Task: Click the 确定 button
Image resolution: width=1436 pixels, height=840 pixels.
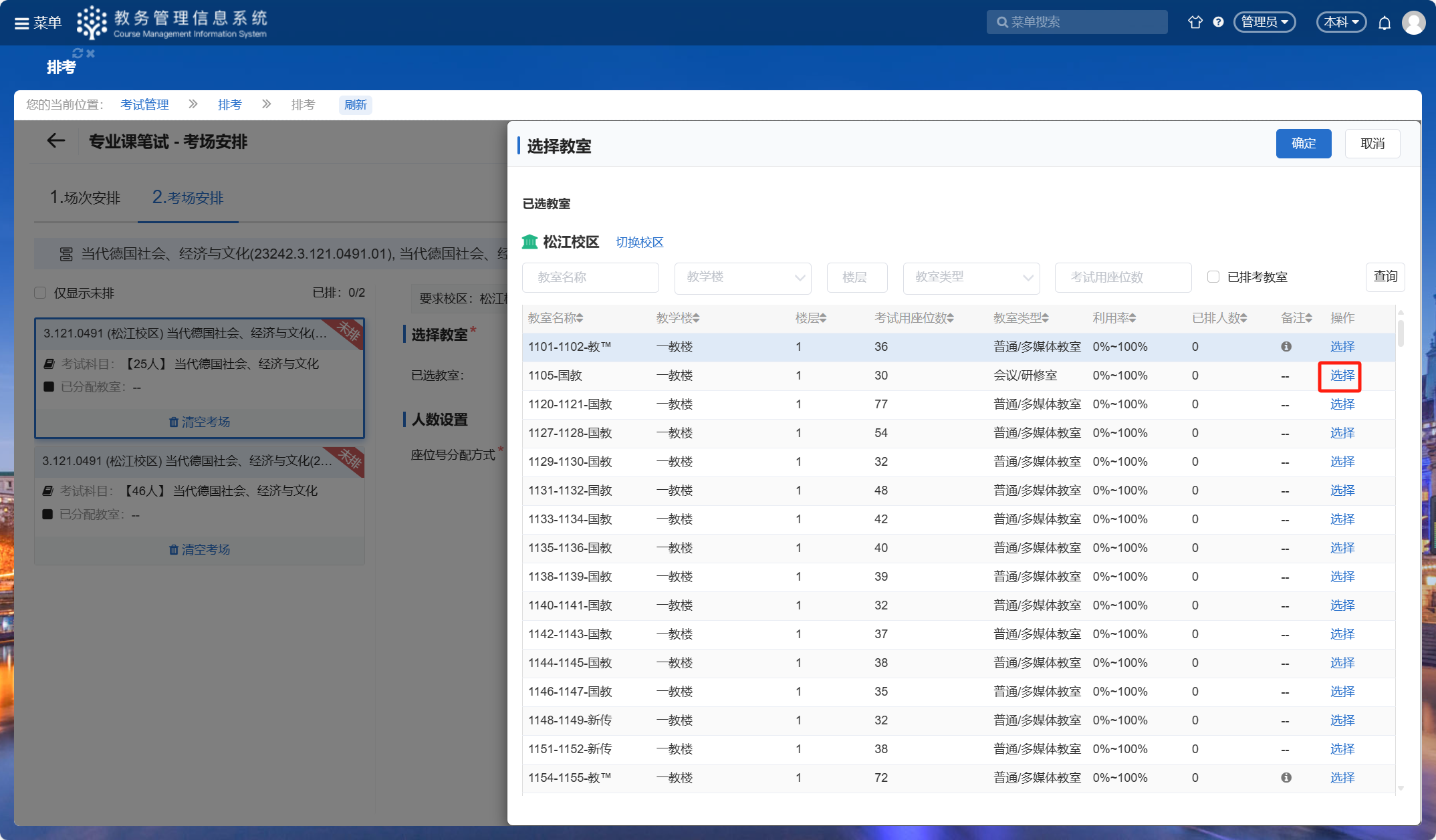Action: click(1303, 144)
